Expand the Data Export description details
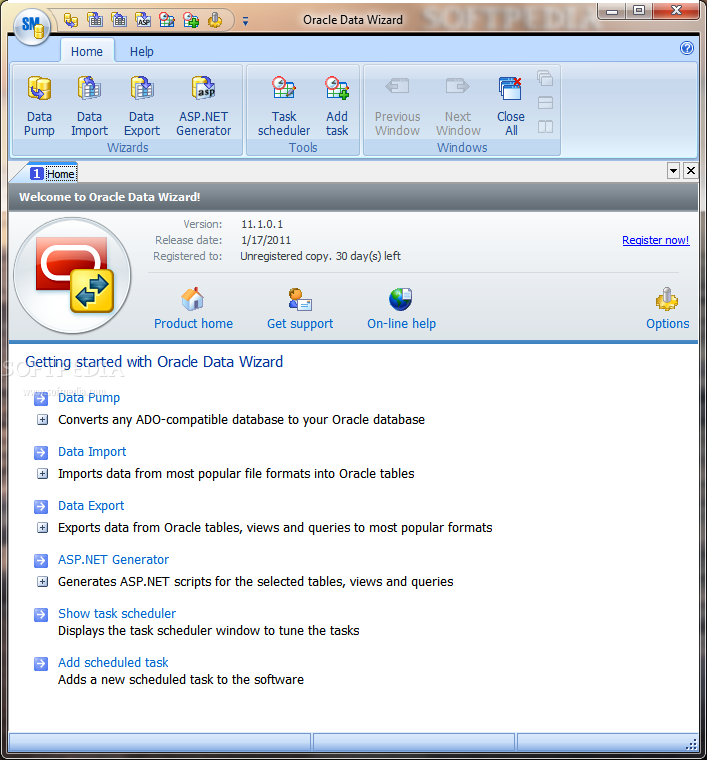This screenshot has width=707, height=760. pyautogui.click(x=43, y=527)
